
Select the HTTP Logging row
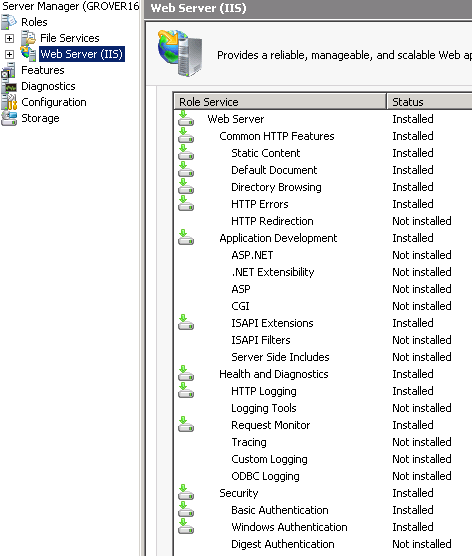point(323,391)
